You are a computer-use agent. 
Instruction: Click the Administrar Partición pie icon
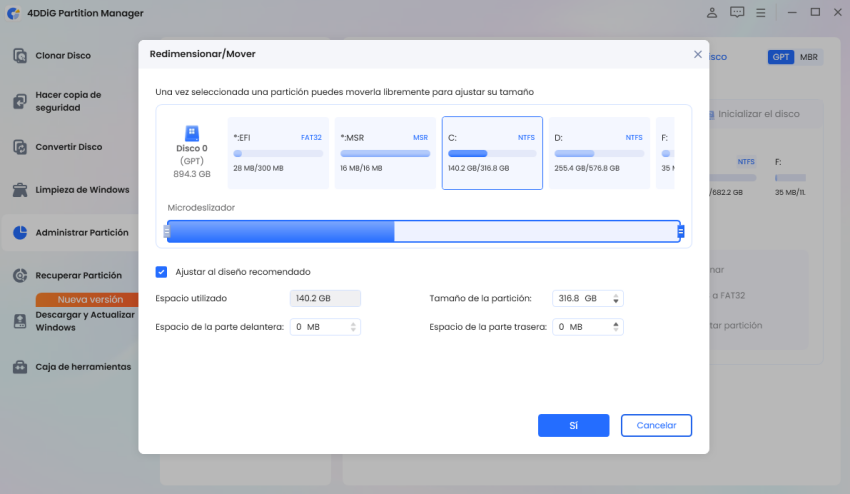point(20,233)
